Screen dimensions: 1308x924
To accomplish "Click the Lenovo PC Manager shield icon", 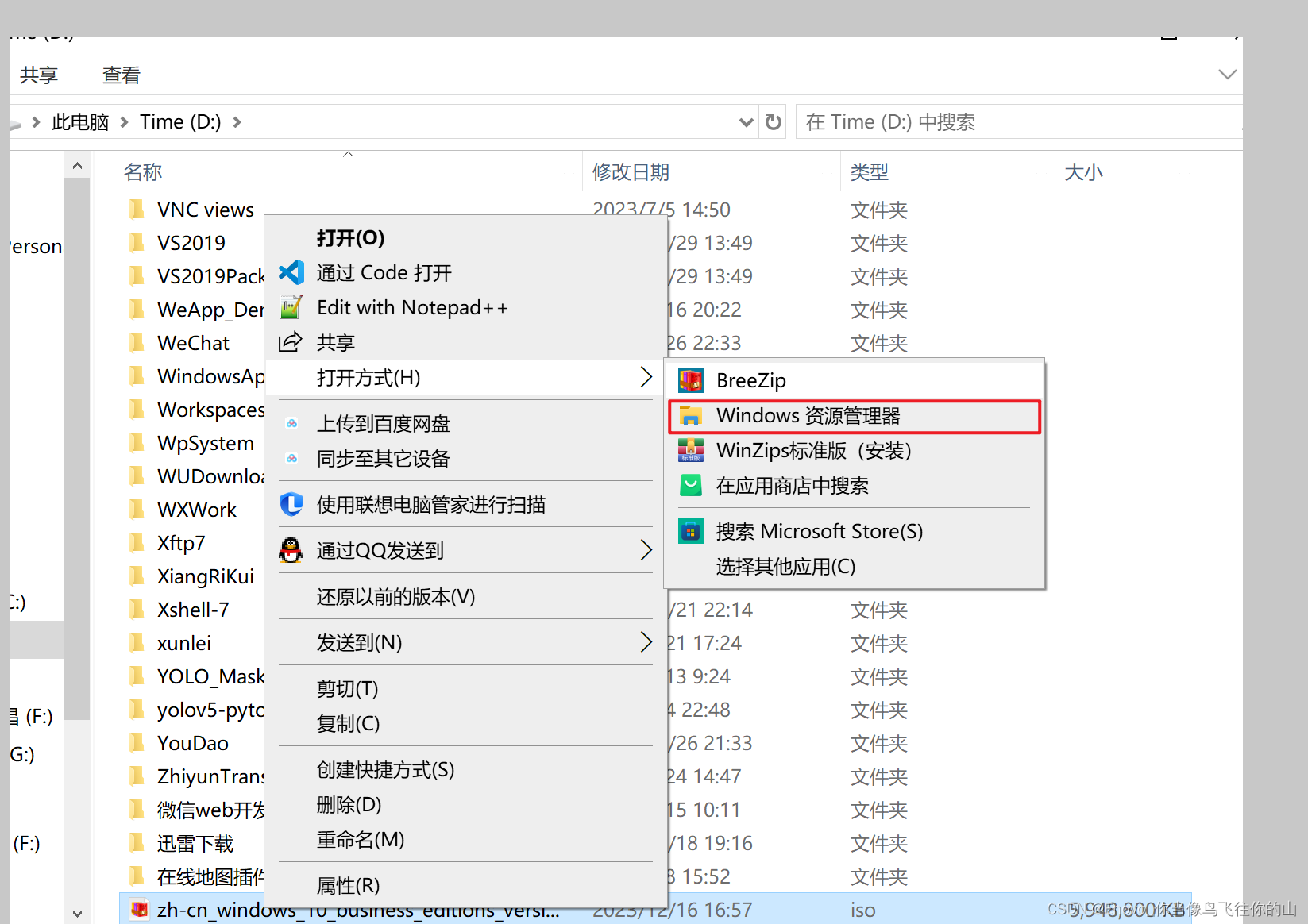I will click(291, 504).
